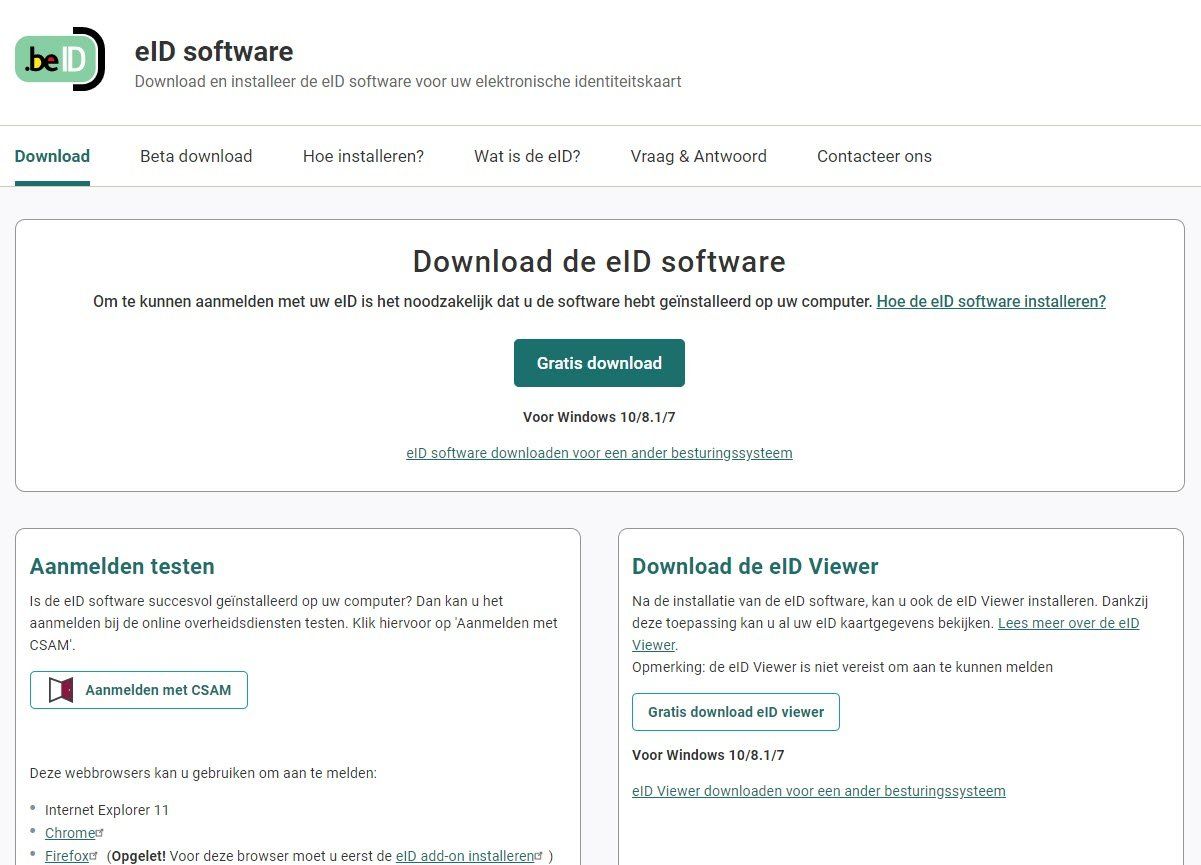Click external link icon after Firefox
Image resolution: width=1201 pixels, height=865 pixels.
[x=94, y=856]
